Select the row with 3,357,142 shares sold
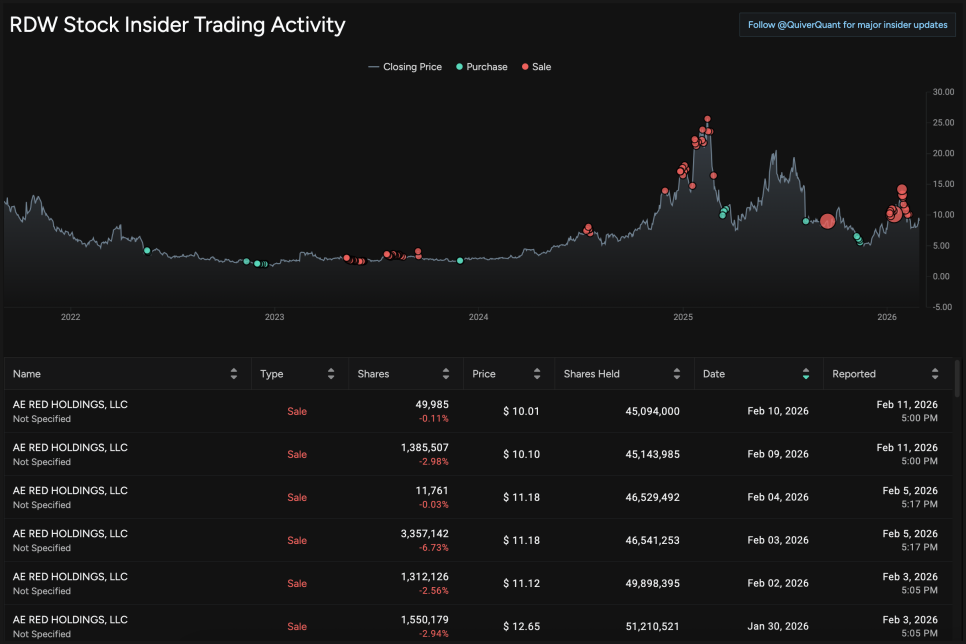The image size is (966, 644). (x=480, y=540)
